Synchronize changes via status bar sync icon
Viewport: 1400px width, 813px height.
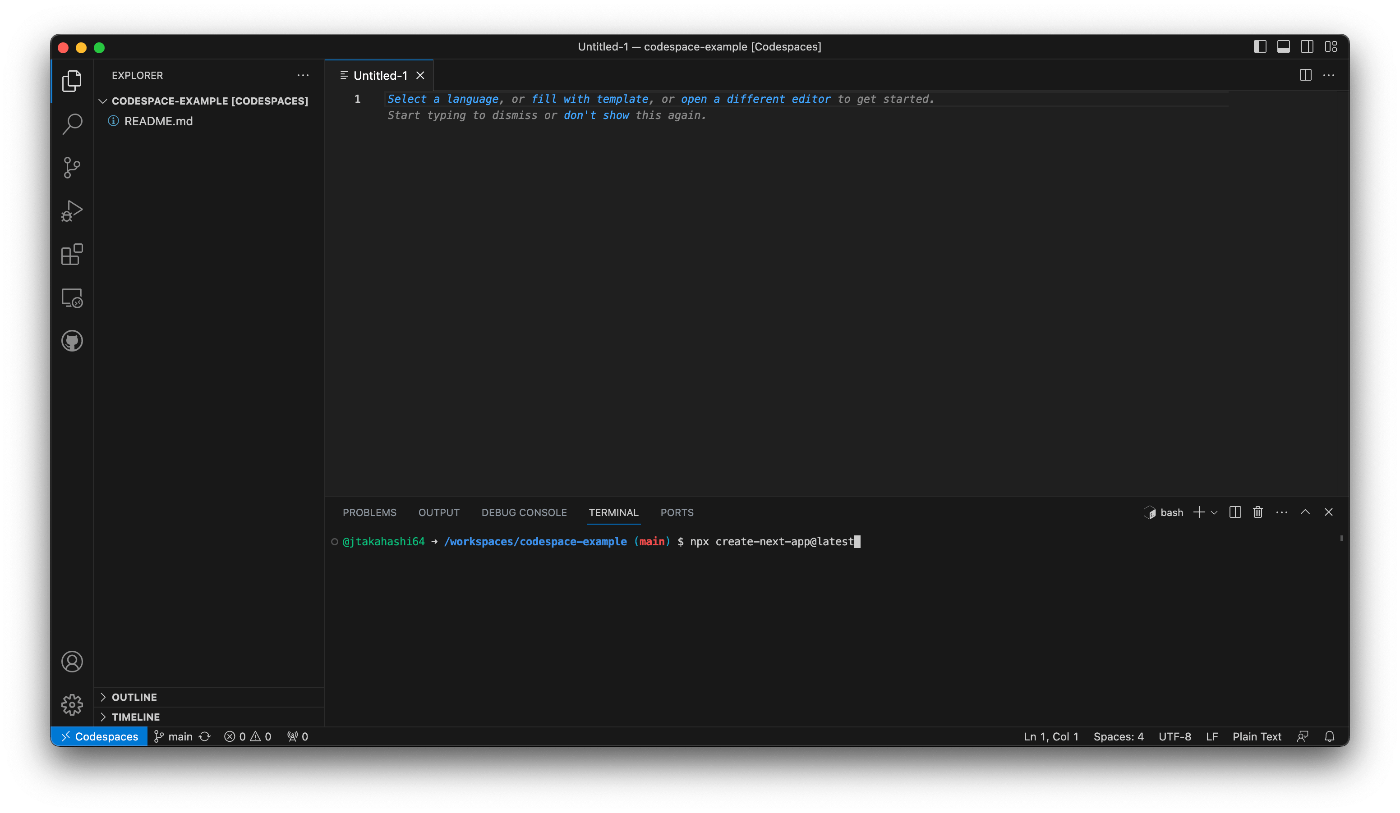(x=205, y=736)
